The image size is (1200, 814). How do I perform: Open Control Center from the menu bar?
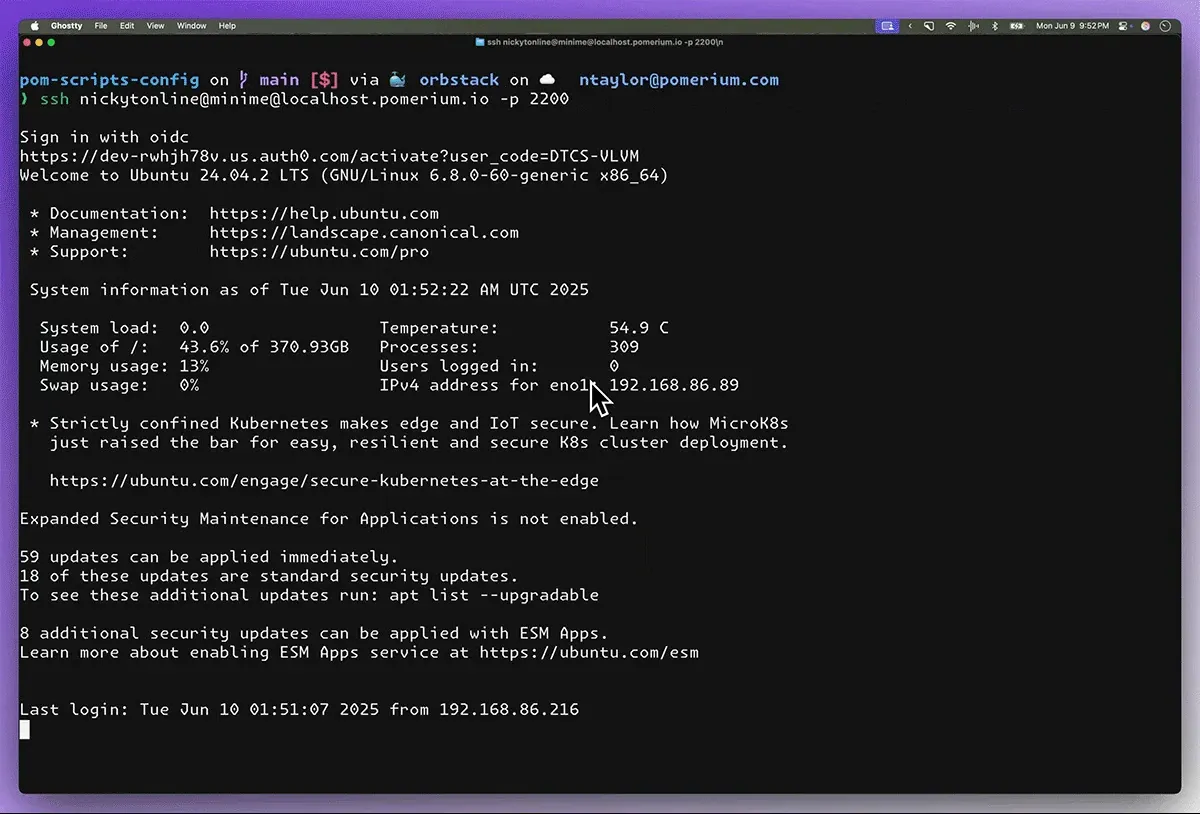point(1123,26)
